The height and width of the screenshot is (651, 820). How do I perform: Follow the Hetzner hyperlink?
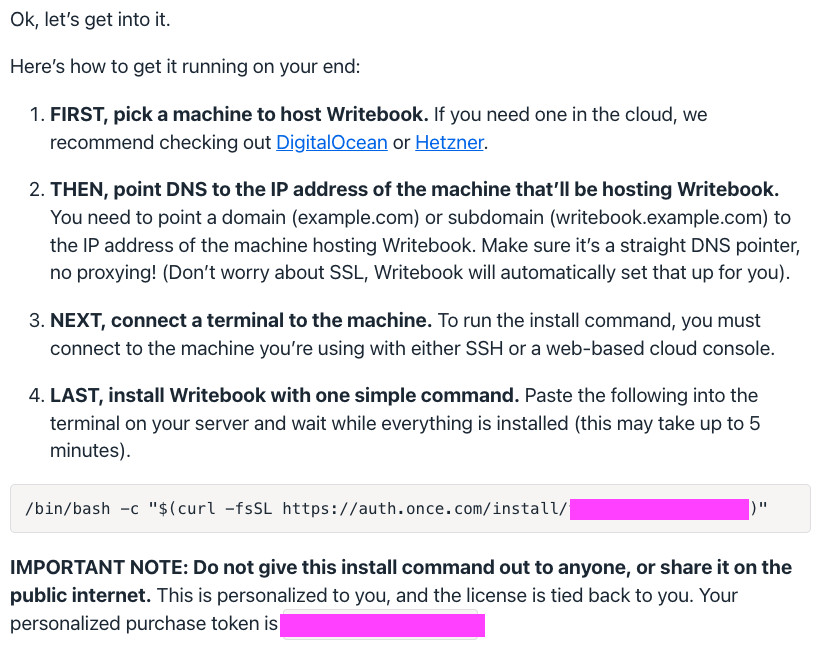(449, 143)
